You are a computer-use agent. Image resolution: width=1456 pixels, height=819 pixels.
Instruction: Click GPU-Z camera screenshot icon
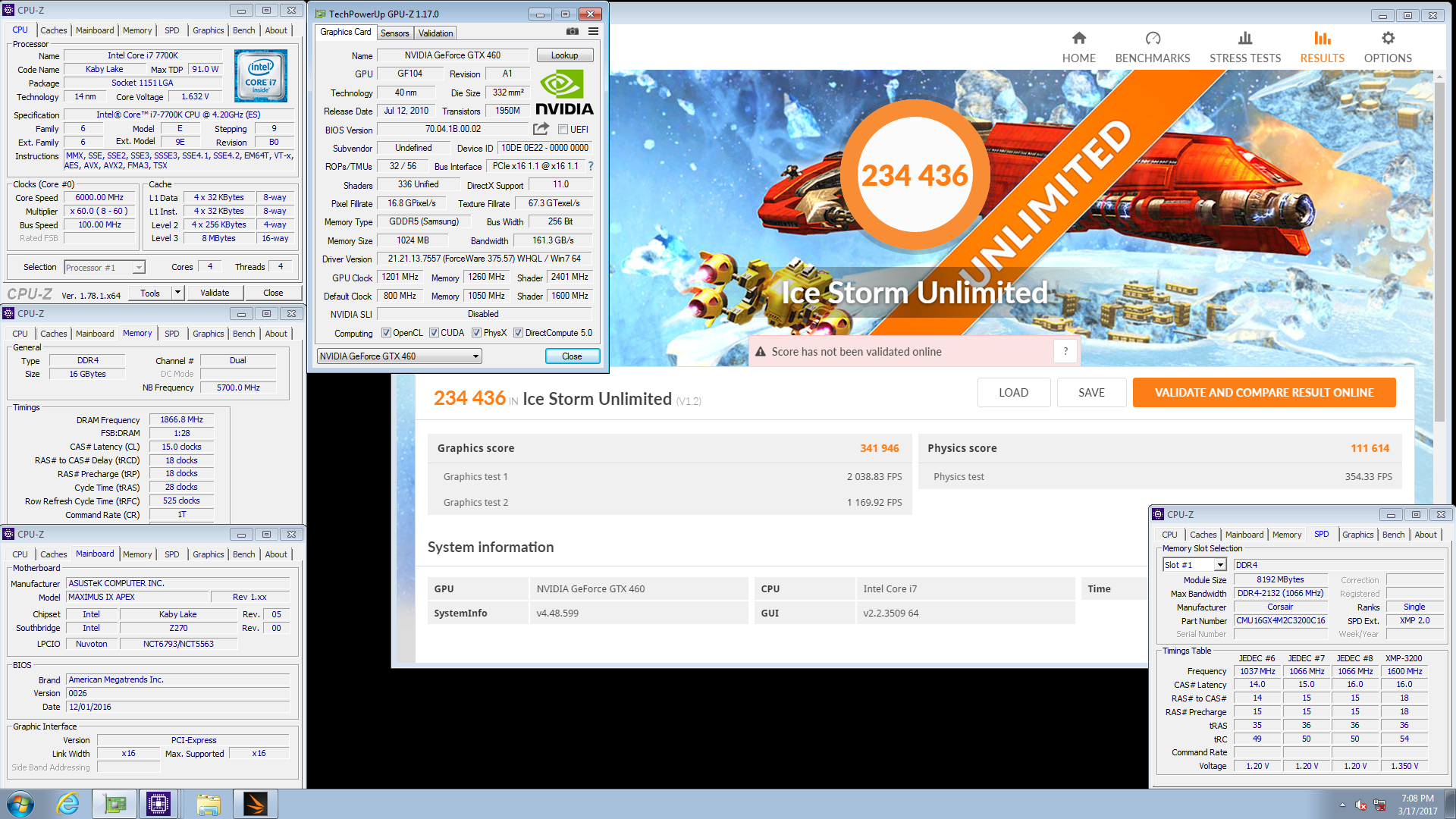click(x=573, y=32)
